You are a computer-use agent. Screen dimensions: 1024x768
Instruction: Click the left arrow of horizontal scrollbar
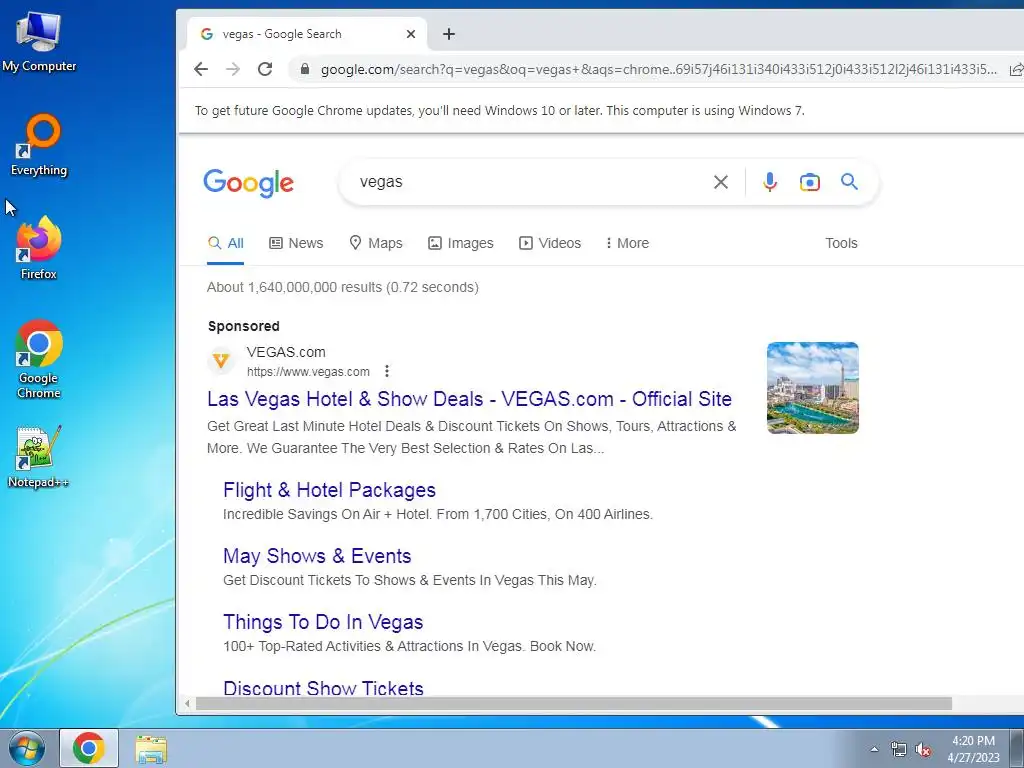coord(187,703)
